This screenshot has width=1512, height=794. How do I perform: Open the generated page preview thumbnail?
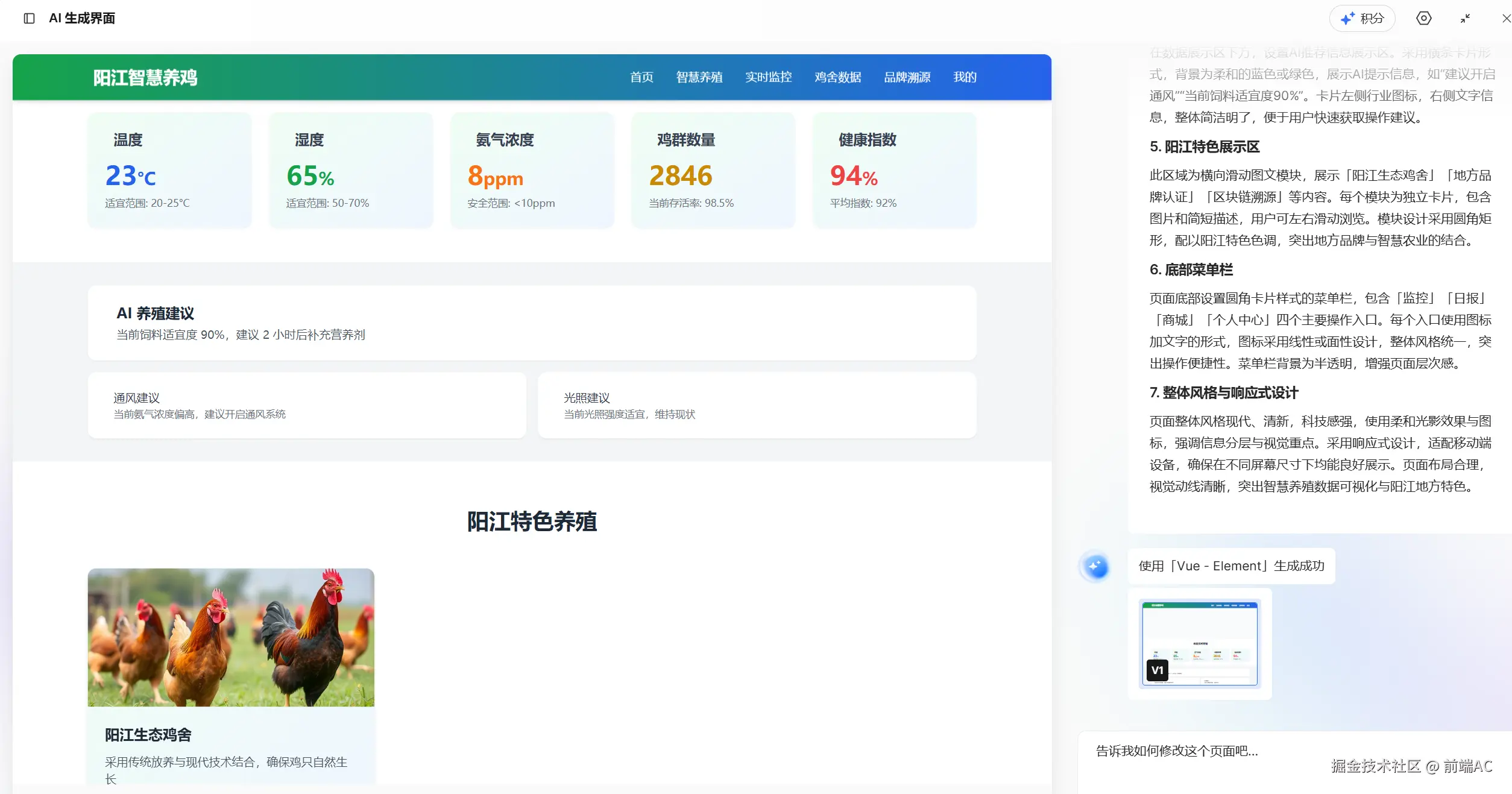[x=1200, y=639]
